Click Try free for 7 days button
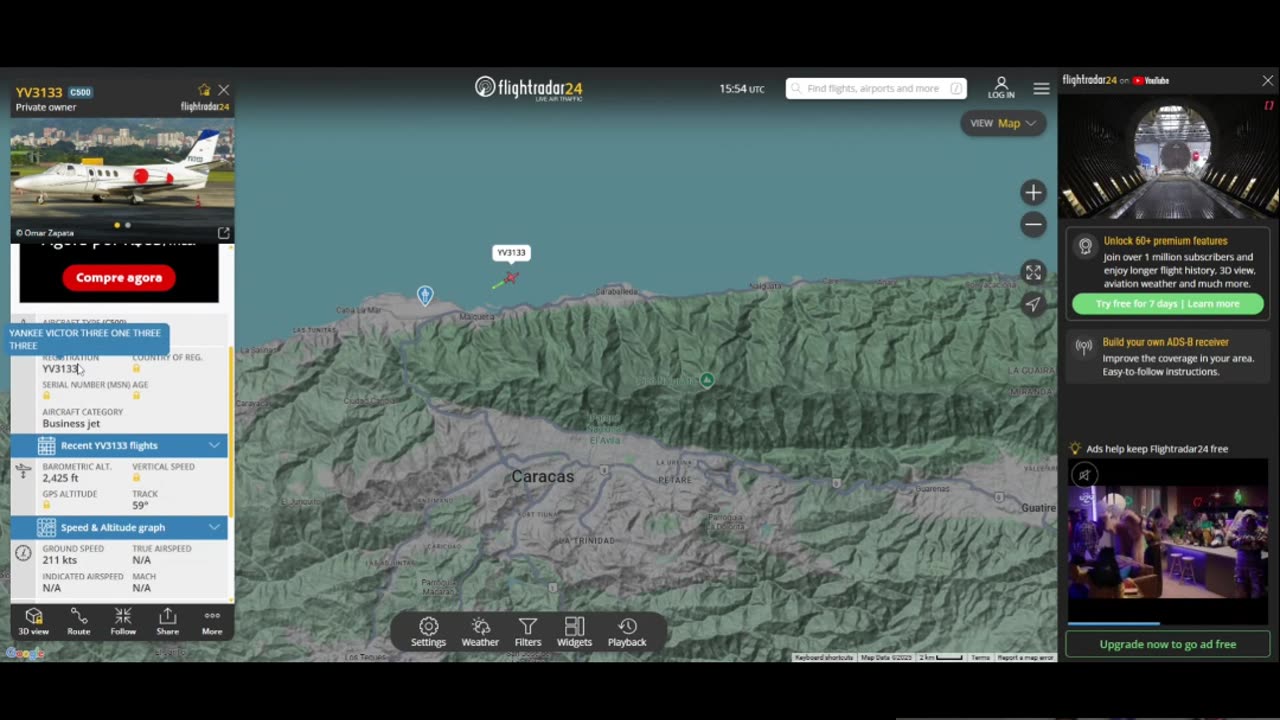 tap(1167, 304)
